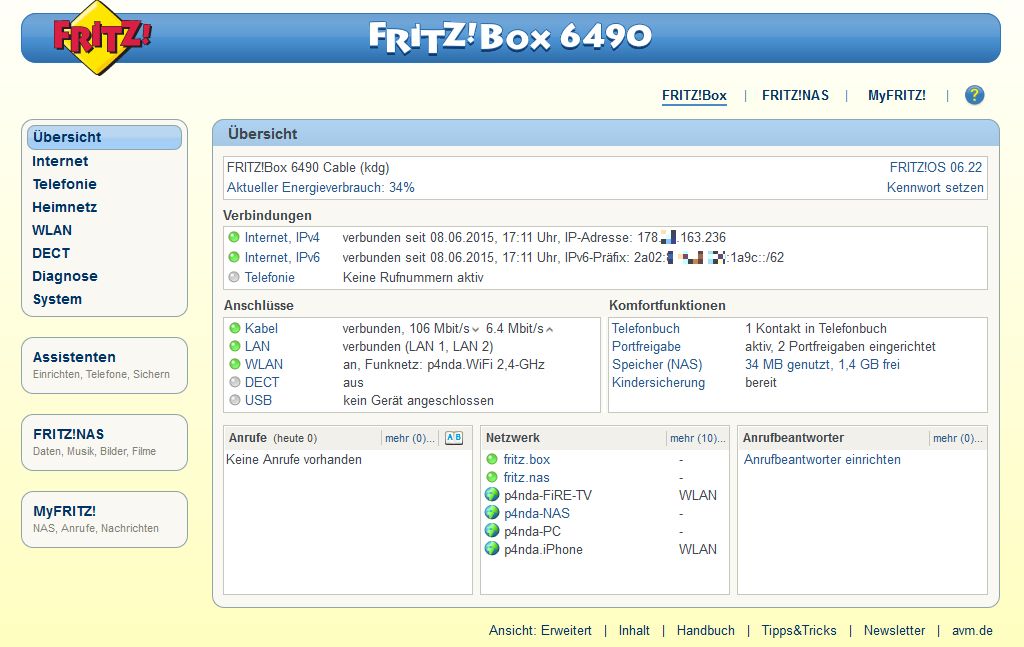Click globe icon next to p4nda-PC
Viewport: 1024px width, 647px height.
pyautogui.click(x=492, y=531)
